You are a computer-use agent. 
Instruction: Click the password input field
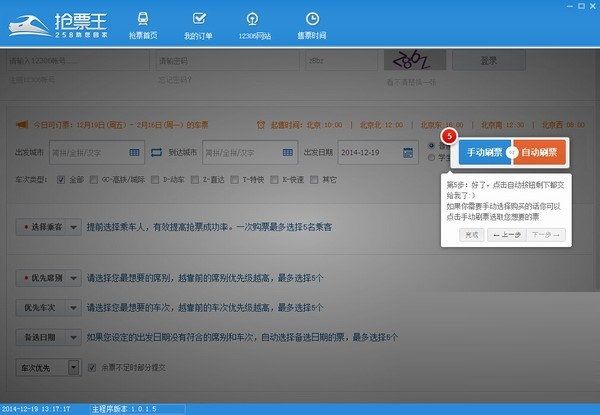point(227,60)
